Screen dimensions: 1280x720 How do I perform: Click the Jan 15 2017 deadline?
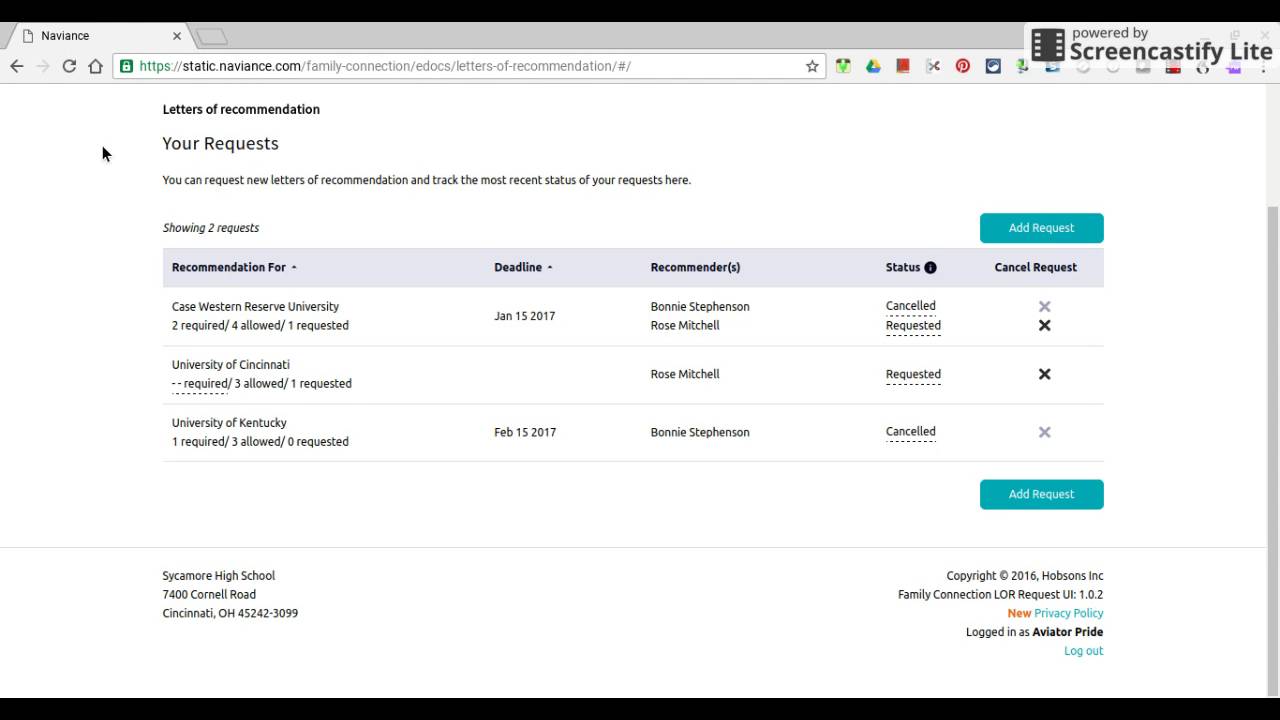pos(524,316)
